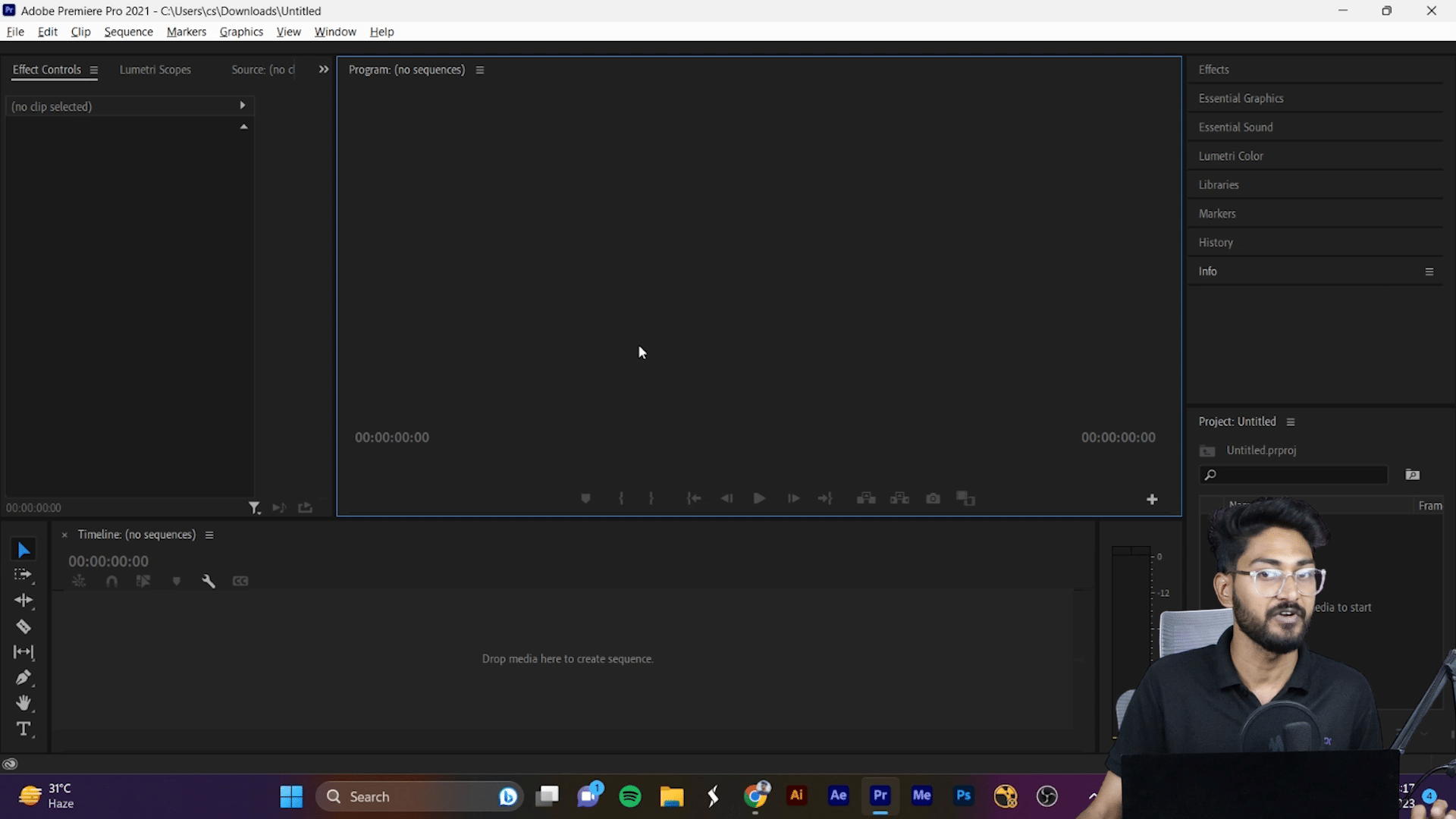Open the Lumetri Color panel
The width and height of the screenshot is (1456, 819).
pos(1230,156)
